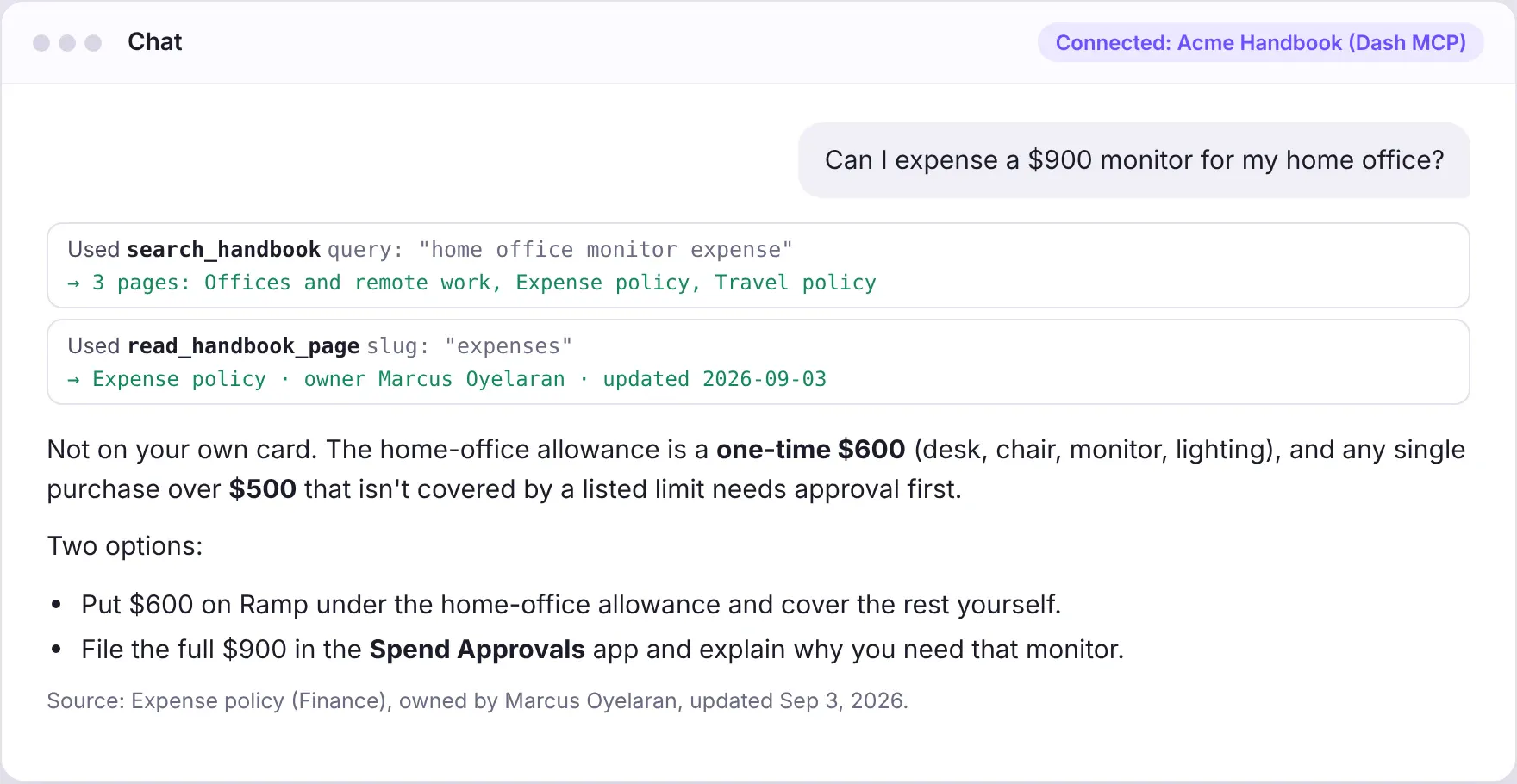Open the read_handbook_page tool call card
This screenshot has height=784, width=1517.
pos(758,362)
